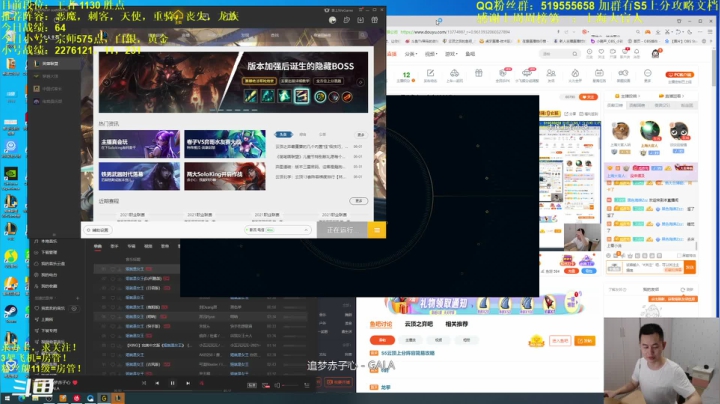This screenshot has width=720, height=404.
Task: Toggle heart on first song row in list
Action: coord(113,269)
